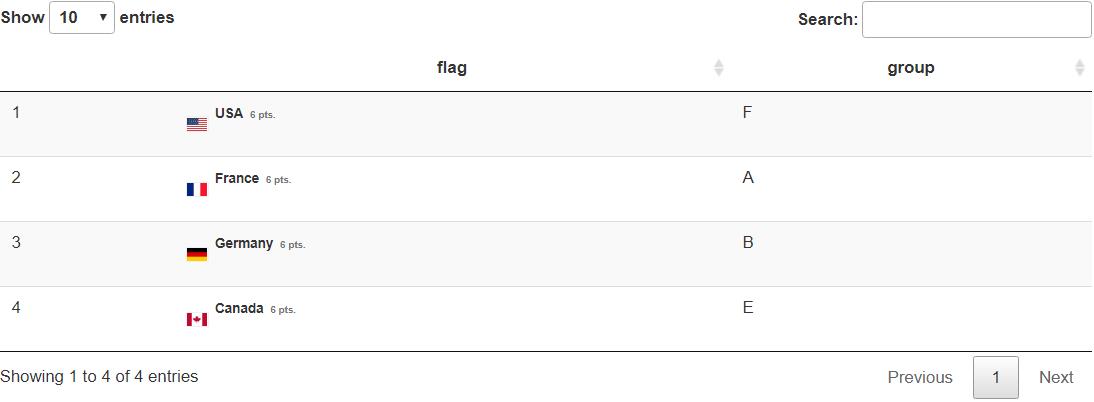
Task: Go to the Previous page
Action: coord(920,378)
